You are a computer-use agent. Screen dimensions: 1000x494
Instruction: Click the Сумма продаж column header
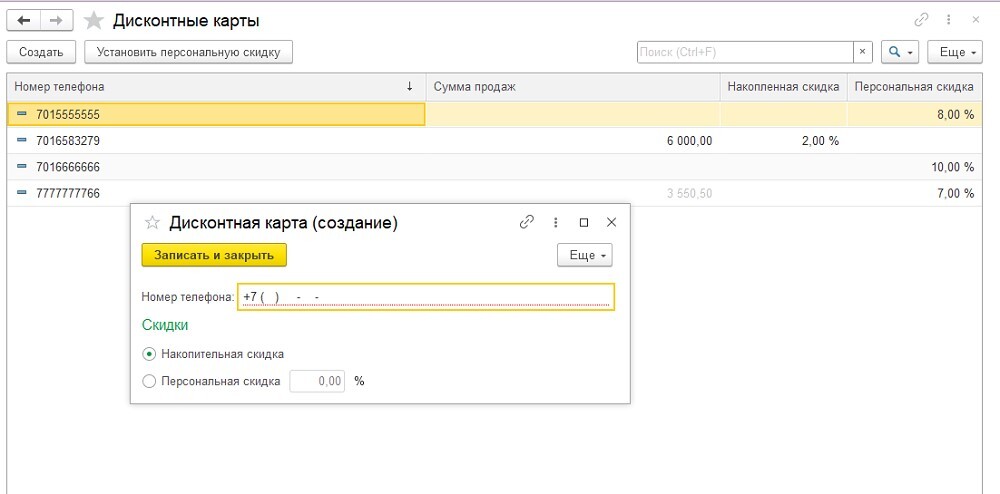point(572,87)
